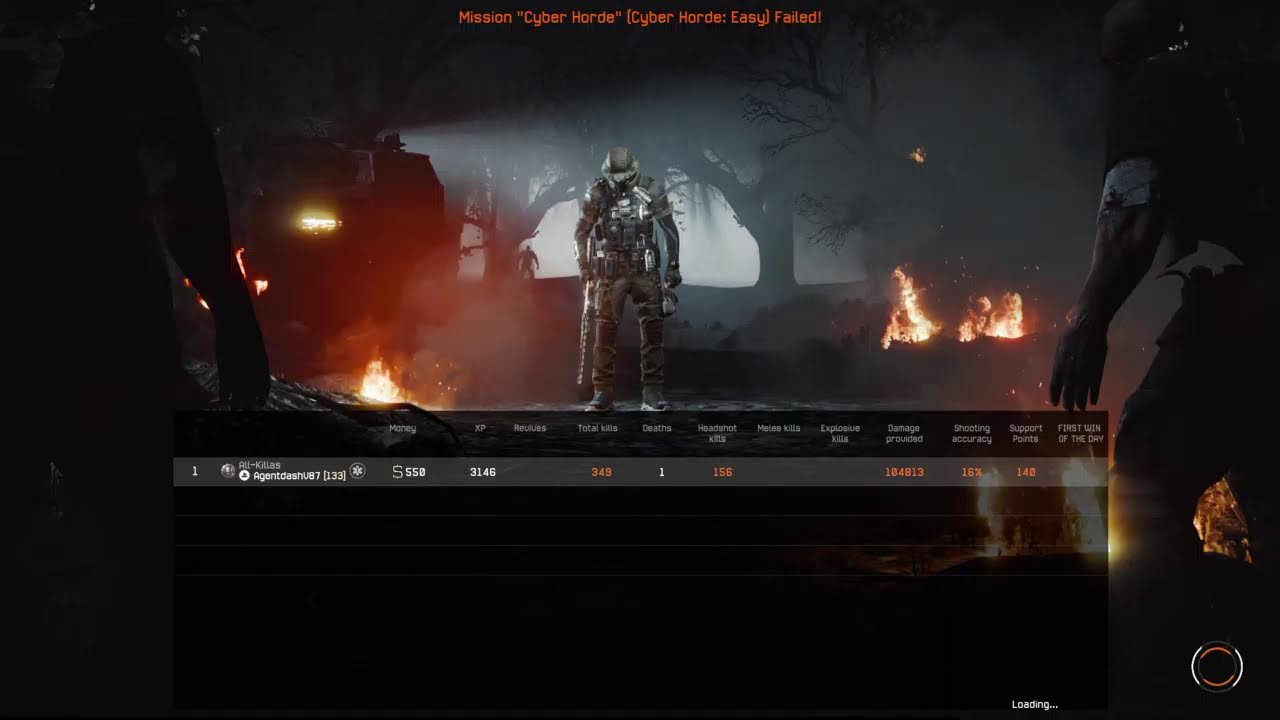This screenshot has width=1280, height=720.
Task: Click the Explosive kills column header
Action: tap(840, 433)
